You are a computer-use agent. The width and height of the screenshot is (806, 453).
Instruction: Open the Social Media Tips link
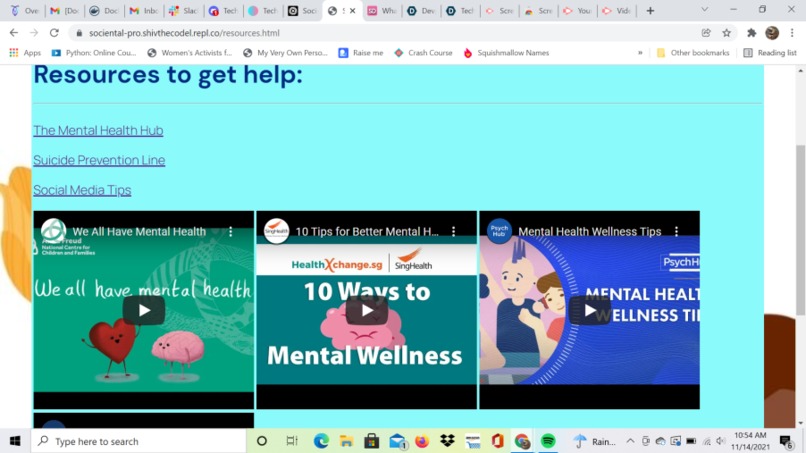click(82, 190)
